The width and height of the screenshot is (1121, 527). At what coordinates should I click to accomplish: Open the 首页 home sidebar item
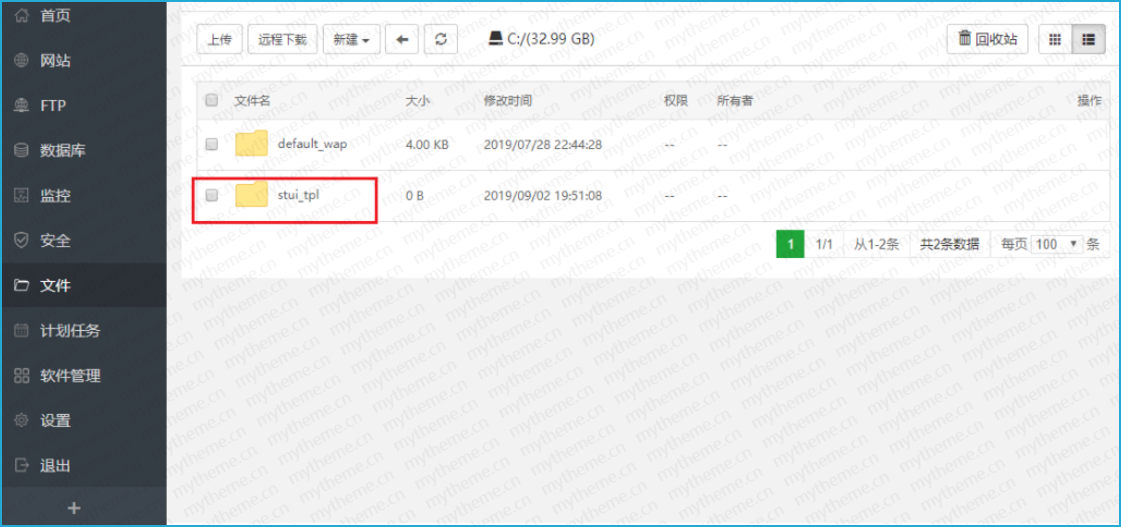pos(84,16)
